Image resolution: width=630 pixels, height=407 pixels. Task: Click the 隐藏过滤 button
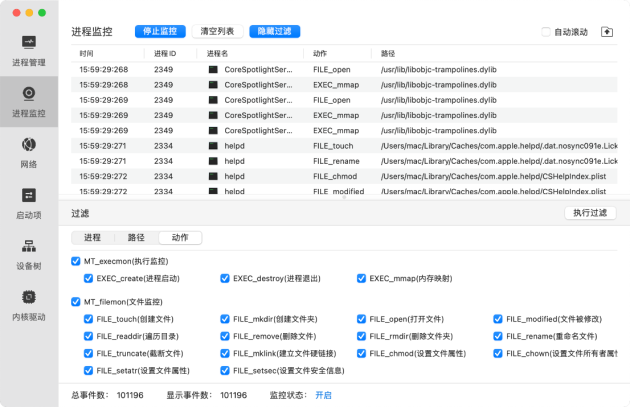274,31
